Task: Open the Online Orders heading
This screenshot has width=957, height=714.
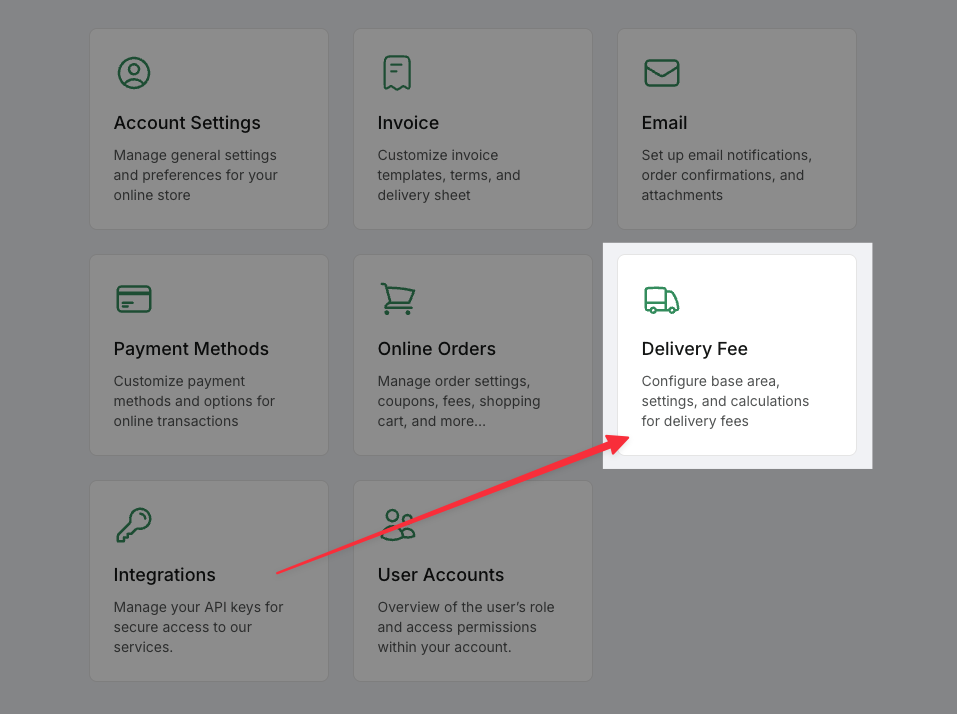Action: (436, 349)
